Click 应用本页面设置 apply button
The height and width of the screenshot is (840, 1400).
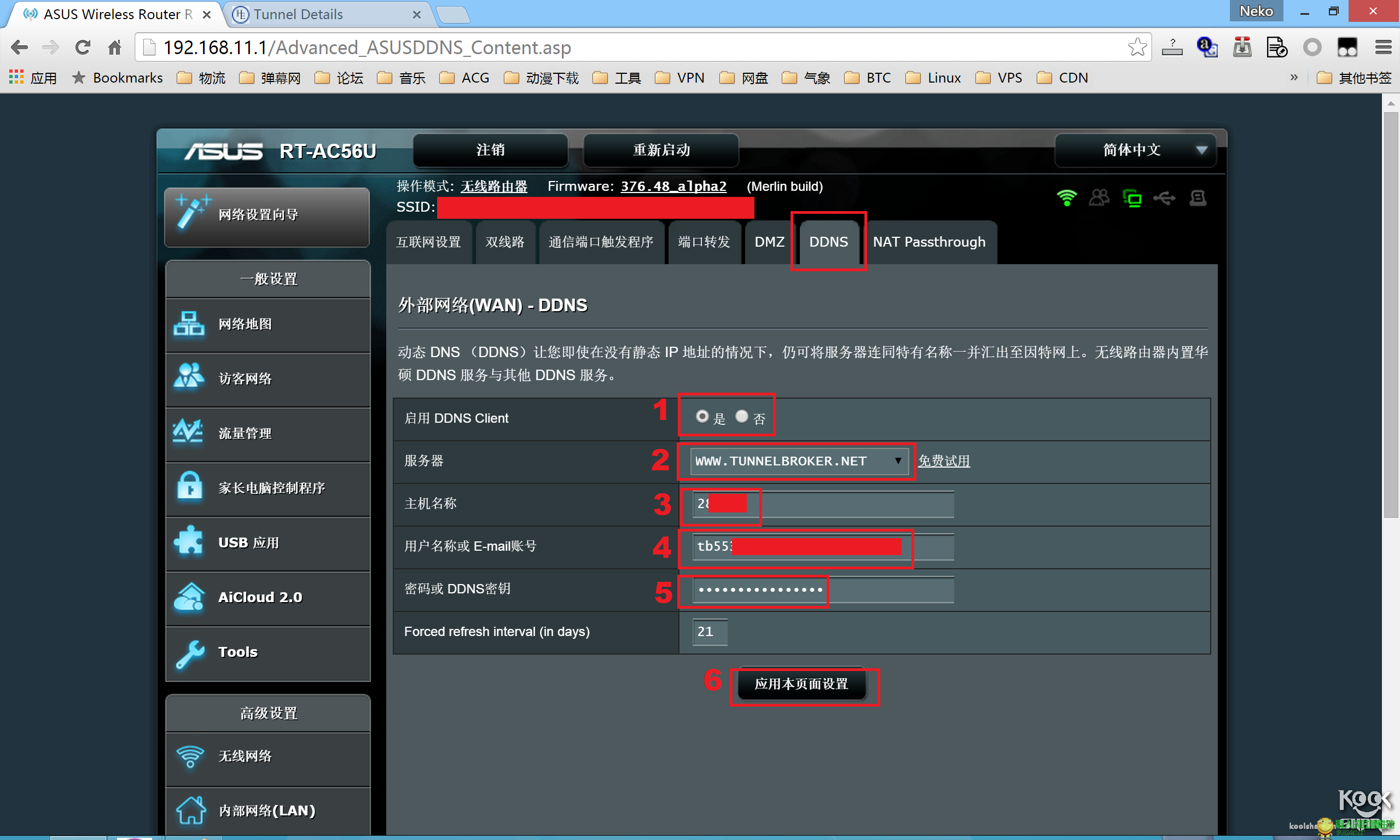coord(801,684)
